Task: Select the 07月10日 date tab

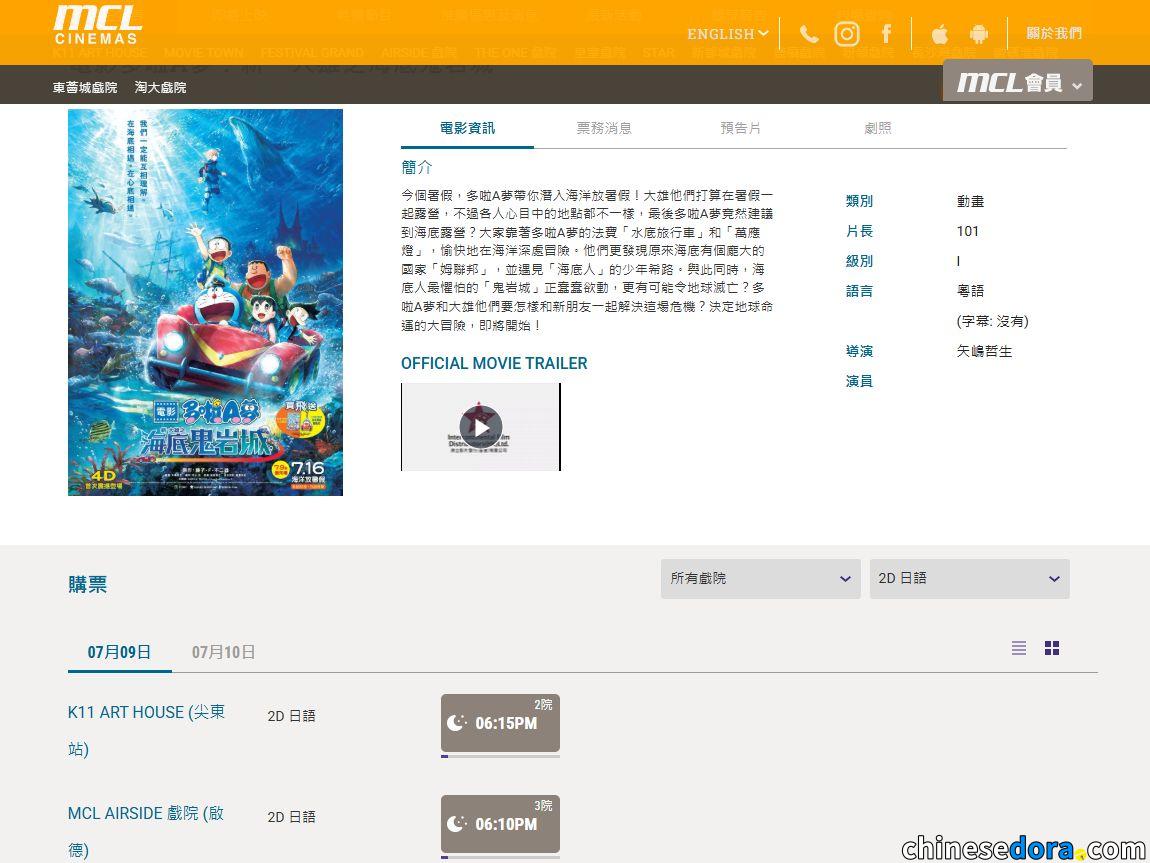Action: click(x=223, y=652)
